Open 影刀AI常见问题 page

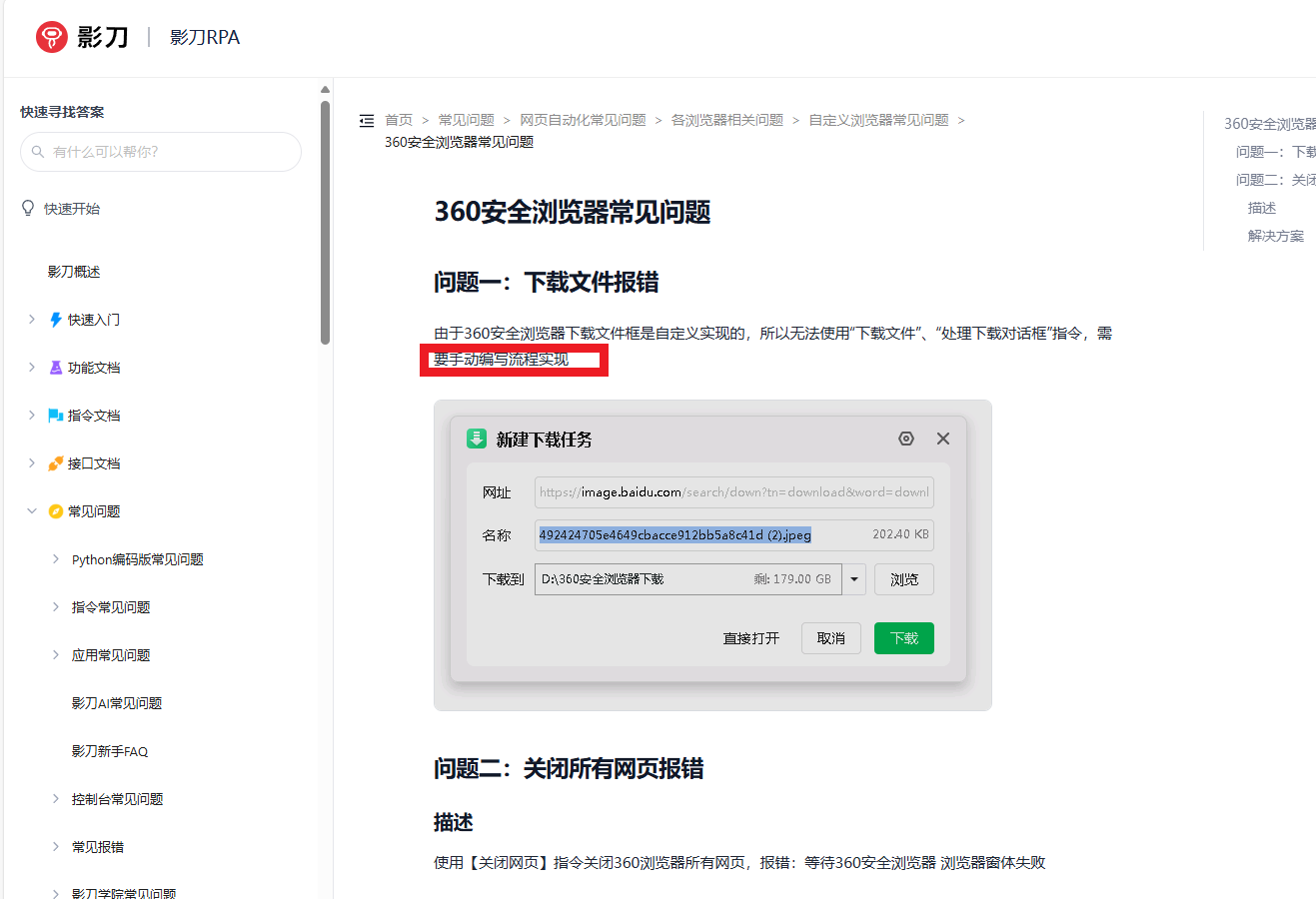click(117, 703)
